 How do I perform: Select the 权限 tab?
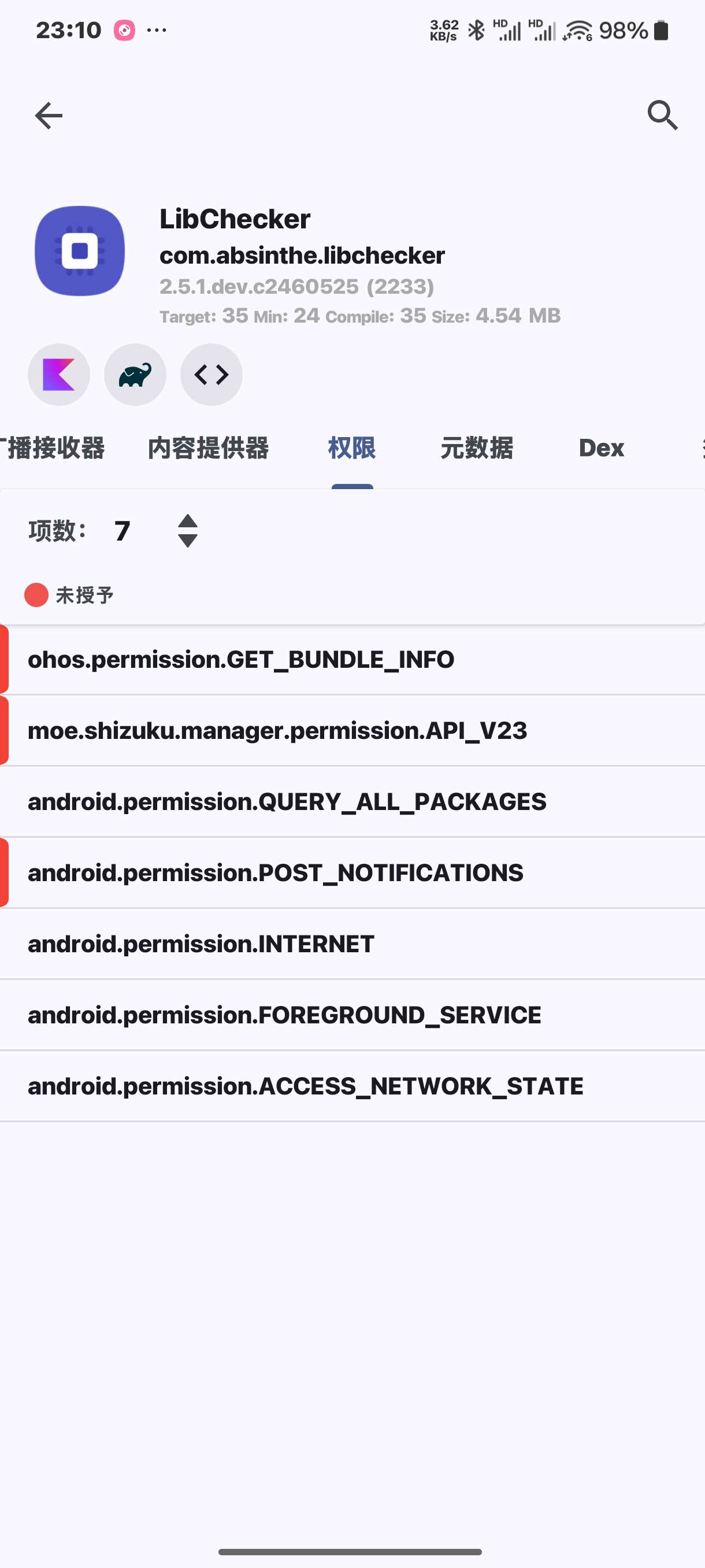pos(351,448)
